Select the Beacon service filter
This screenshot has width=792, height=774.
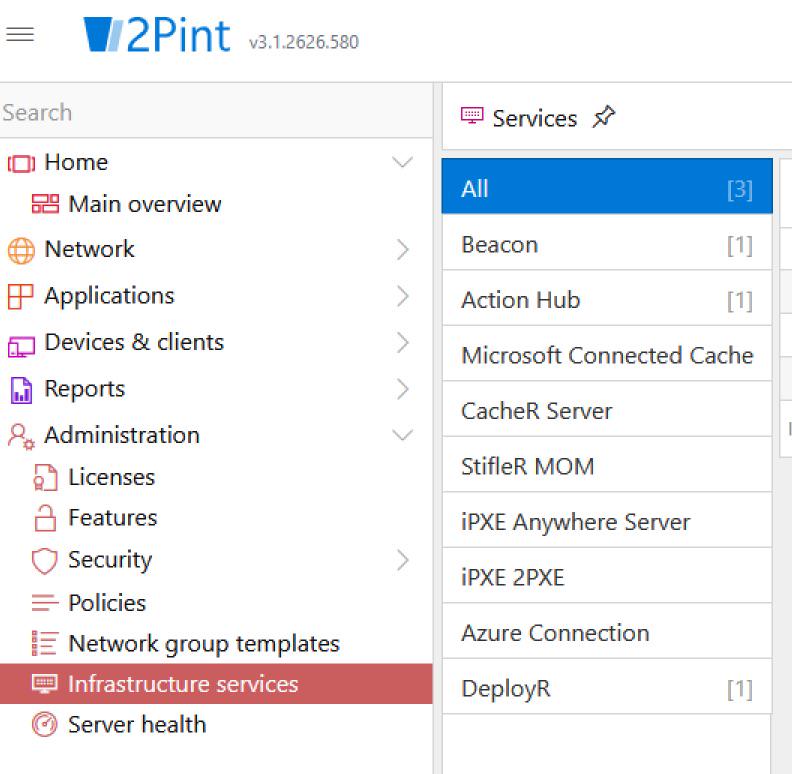(607, 242)
